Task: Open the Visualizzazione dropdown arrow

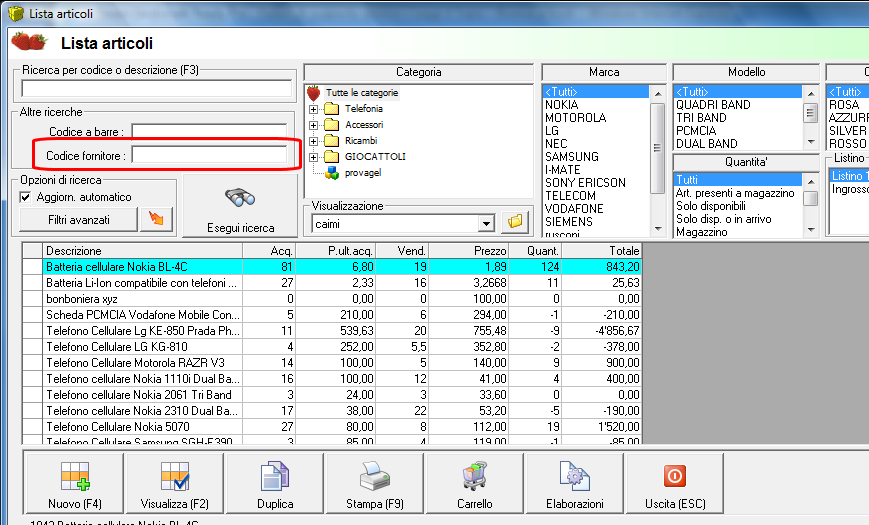Action: 486,224
